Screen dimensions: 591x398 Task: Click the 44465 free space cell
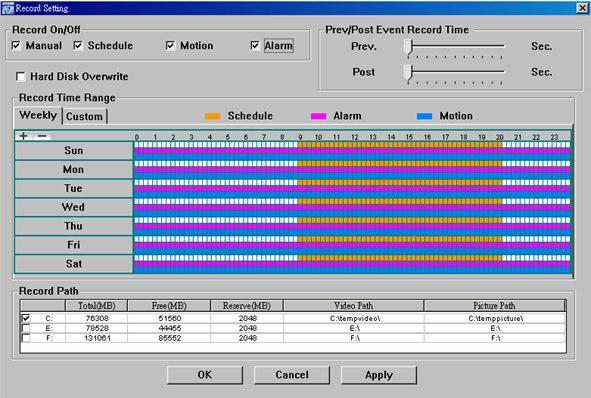[x=170, y=328]
